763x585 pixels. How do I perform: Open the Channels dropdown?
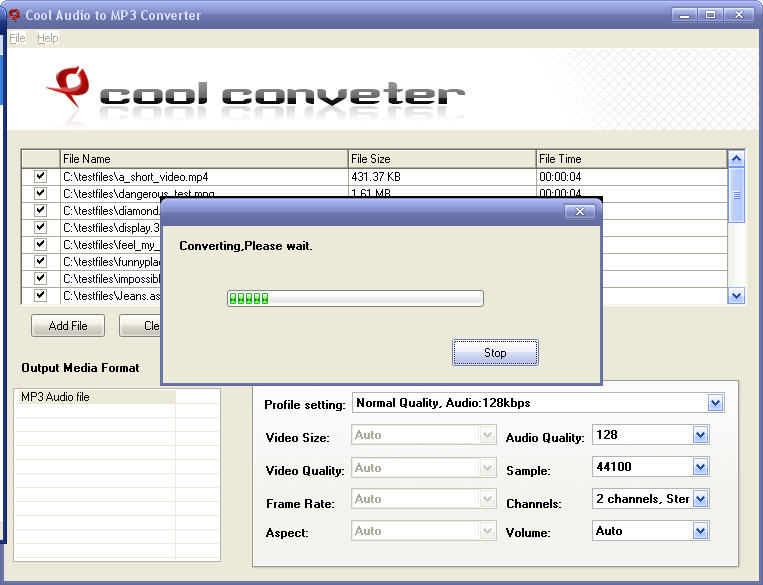tap(700, 499)
